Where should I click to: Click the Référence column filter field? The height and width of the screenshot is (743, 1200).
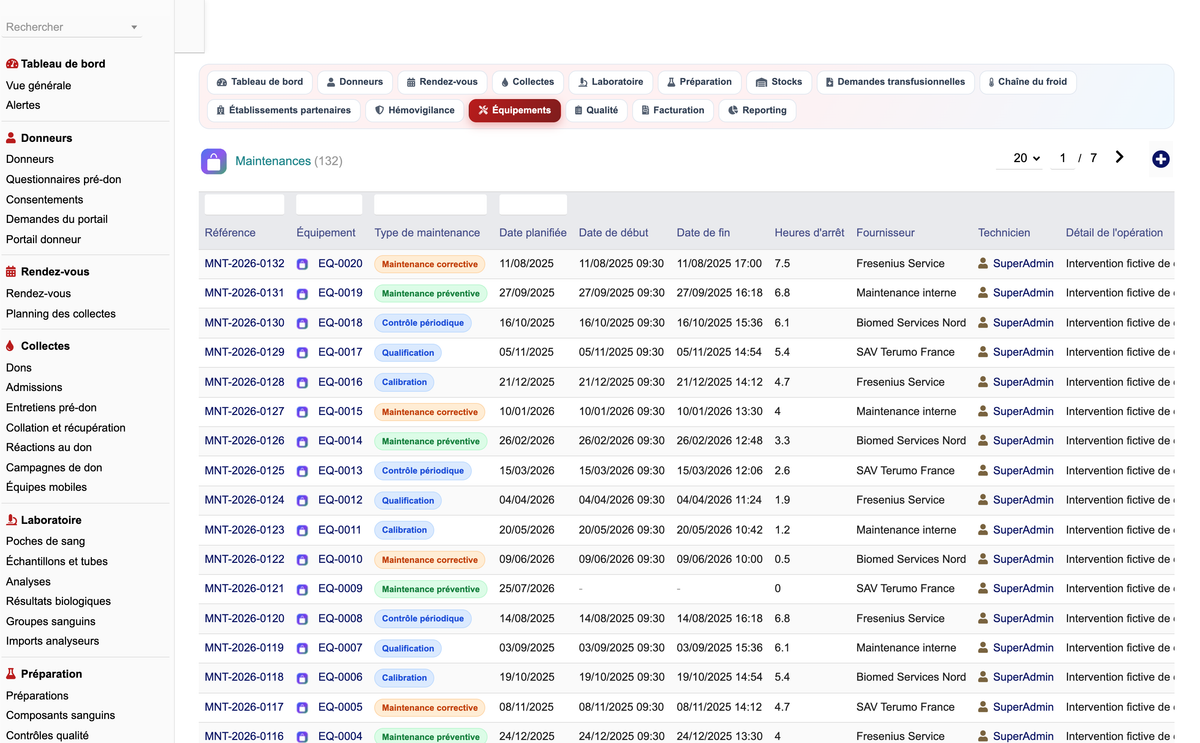pyautogui.click(x=244, y=204)
